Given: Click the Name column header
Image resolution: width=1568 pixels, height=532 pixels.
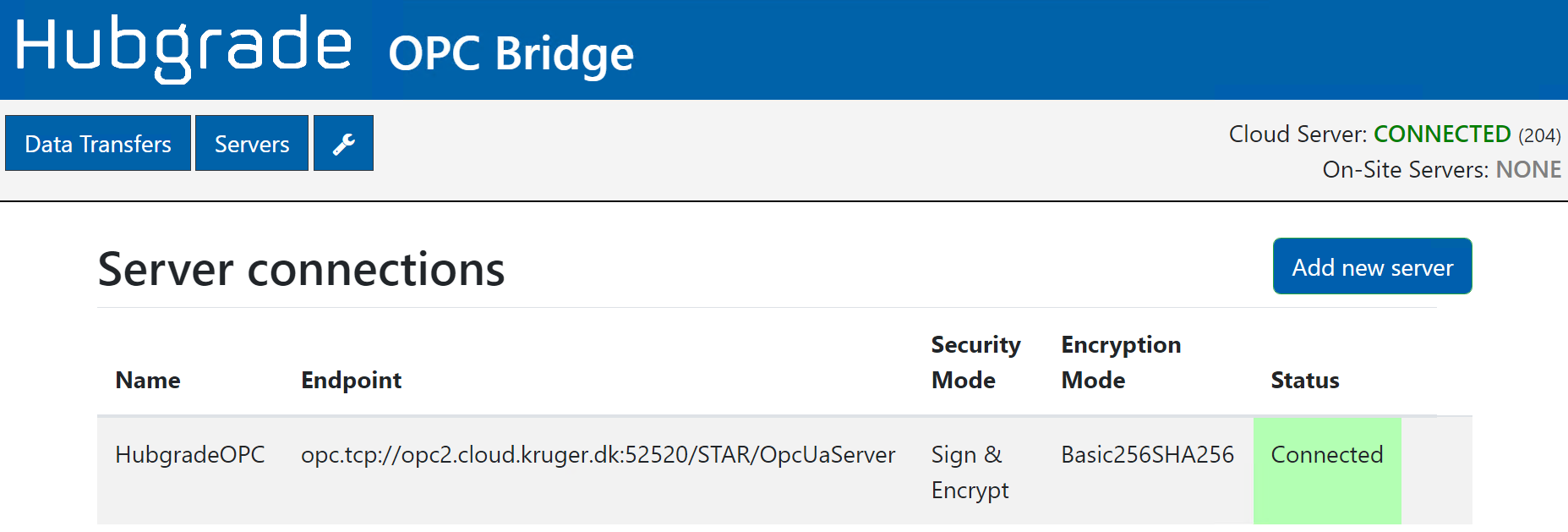Looking at the screenshot, I should tap(148, 381).
